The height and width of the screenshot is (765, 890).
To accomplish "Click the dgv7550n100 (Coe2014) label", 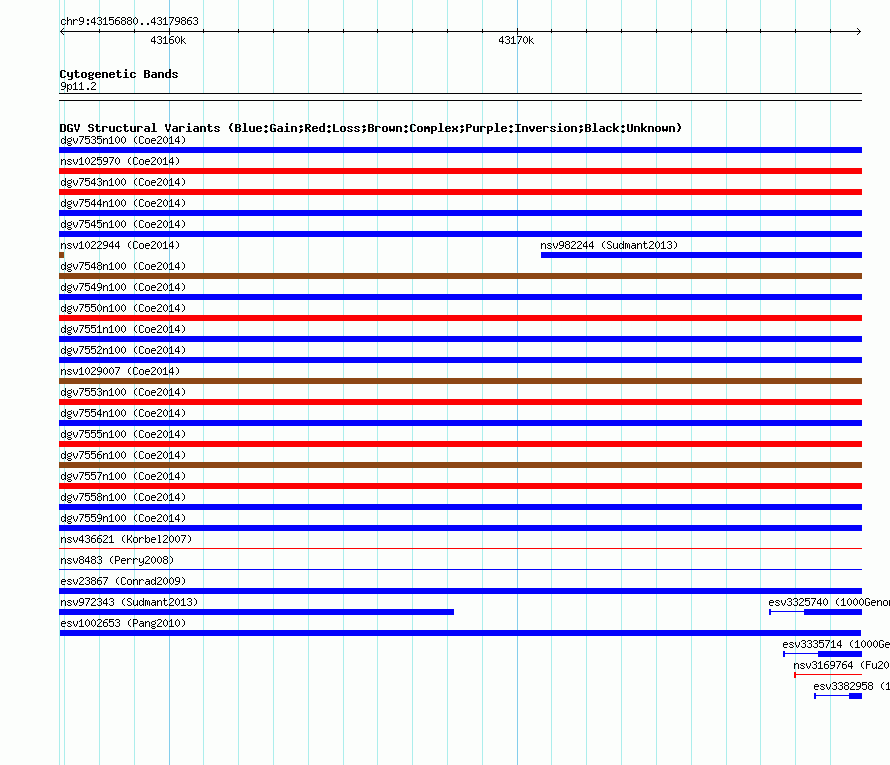I will pyautogui.click(x=123, y=308).
